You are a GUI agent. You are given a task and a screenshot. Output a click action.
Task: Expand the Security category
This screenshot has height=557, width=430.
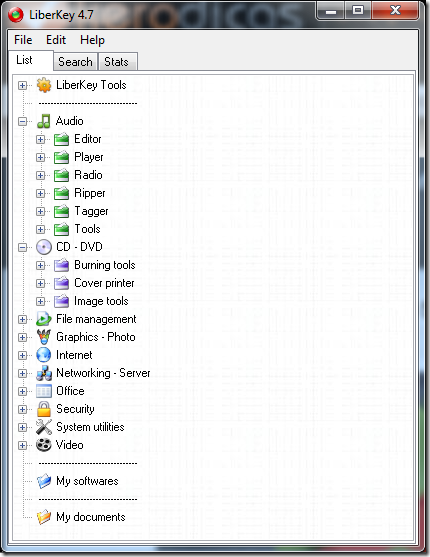click(x=22, y=410)
